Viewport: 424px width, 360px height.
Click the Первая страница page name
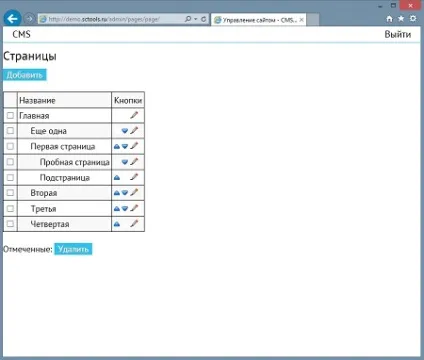(x=63, y=147)
